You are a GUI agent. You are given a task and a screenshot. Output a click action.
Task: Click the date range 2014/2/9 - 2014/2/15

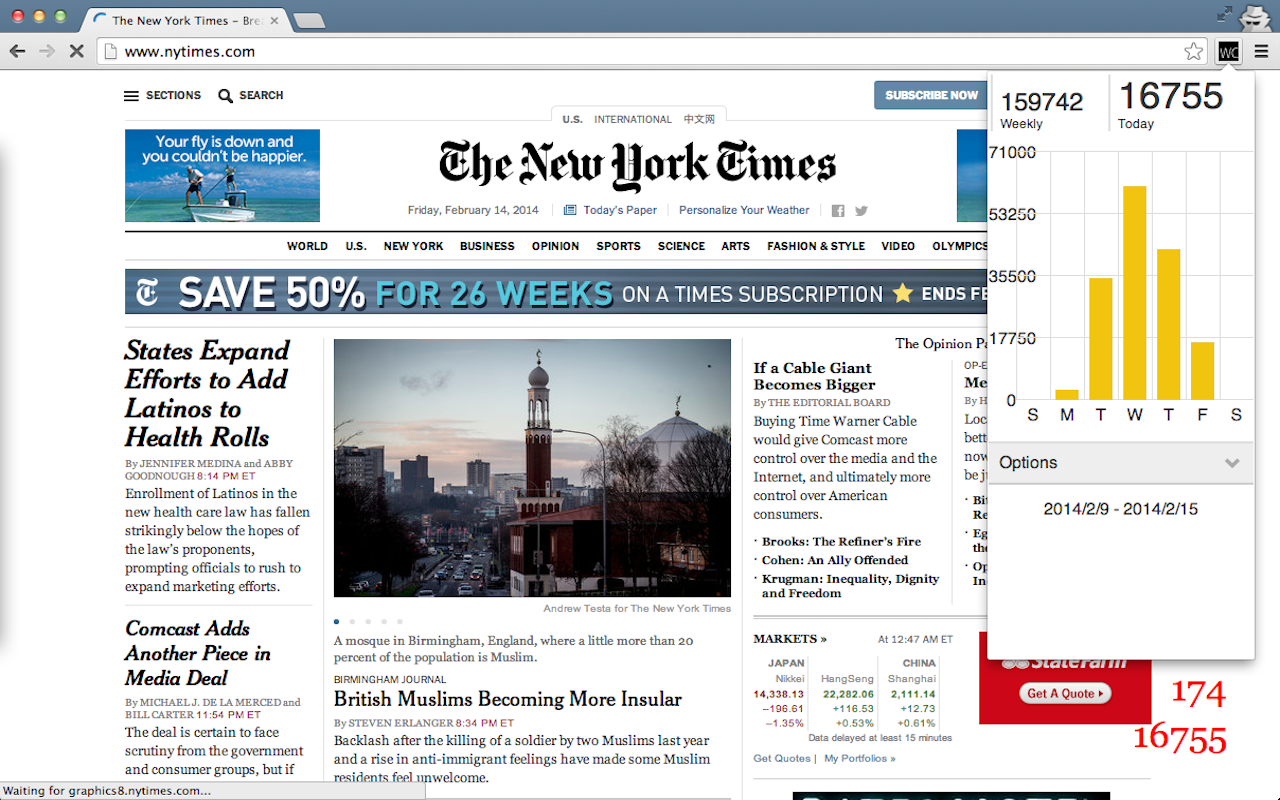(1120, 509)
